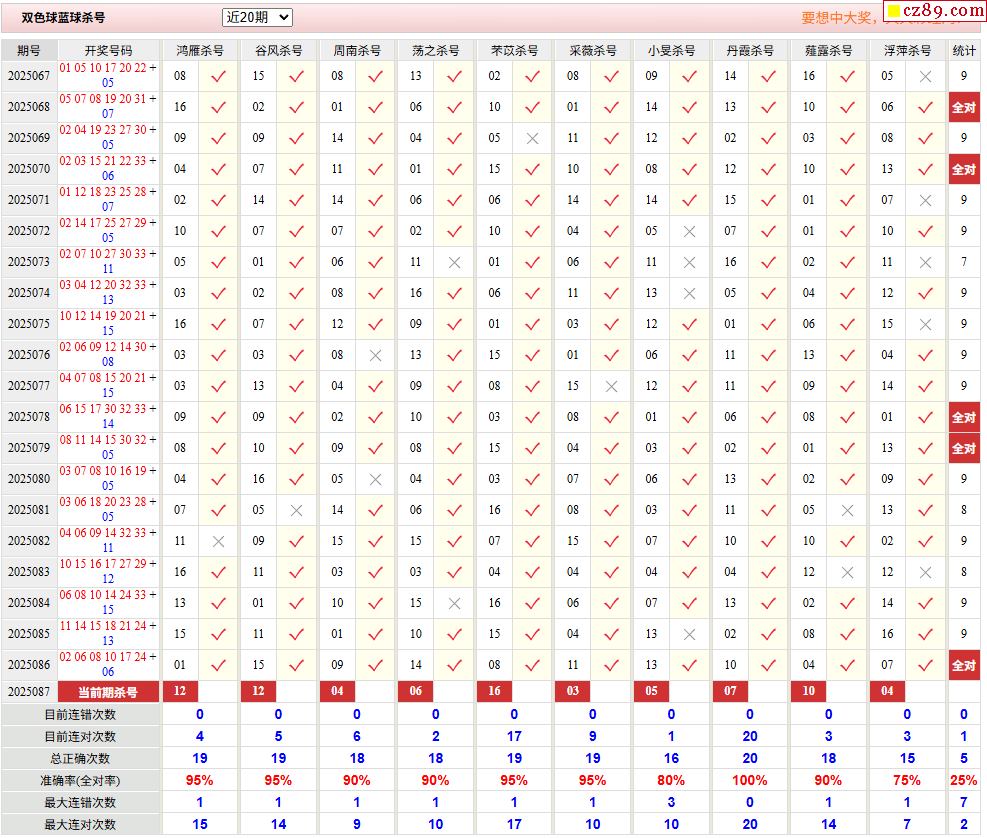This screenshot has height=838, width=987.
Task: Click draw numbers 01 05 10 17 20 22
Action: coord(103,68)
